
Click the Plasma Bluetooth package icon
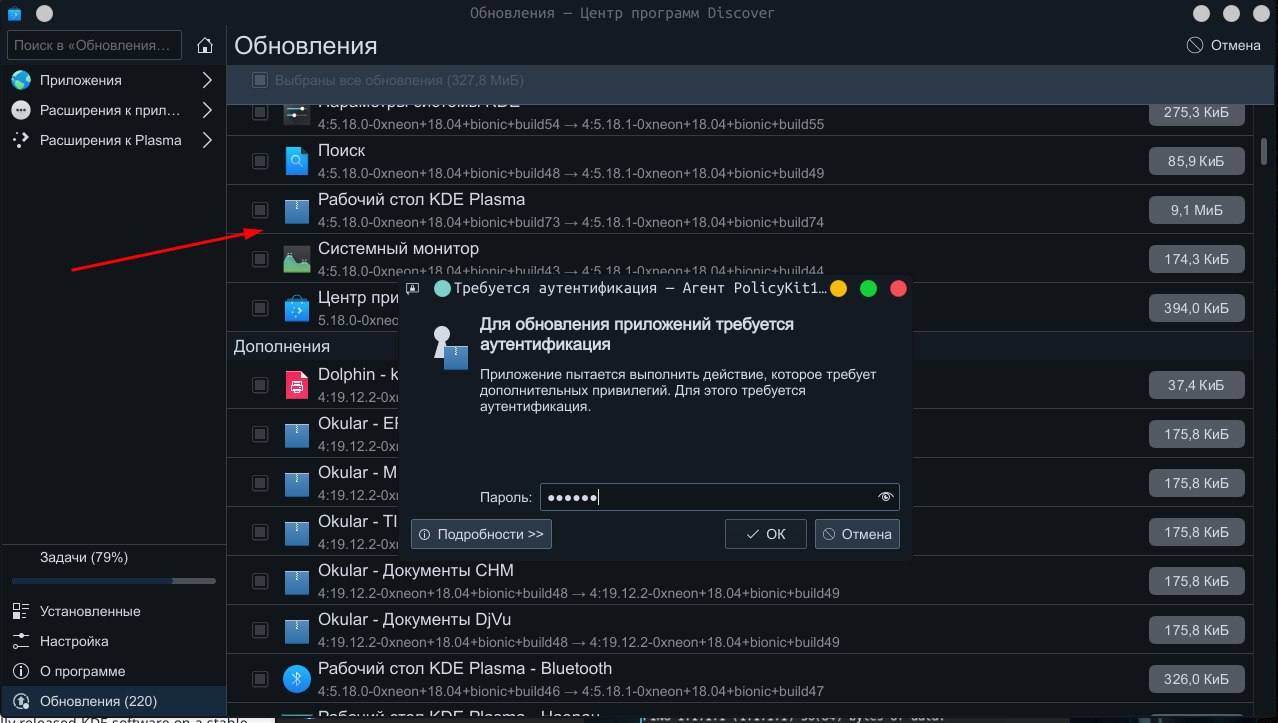tap(297, 679)
